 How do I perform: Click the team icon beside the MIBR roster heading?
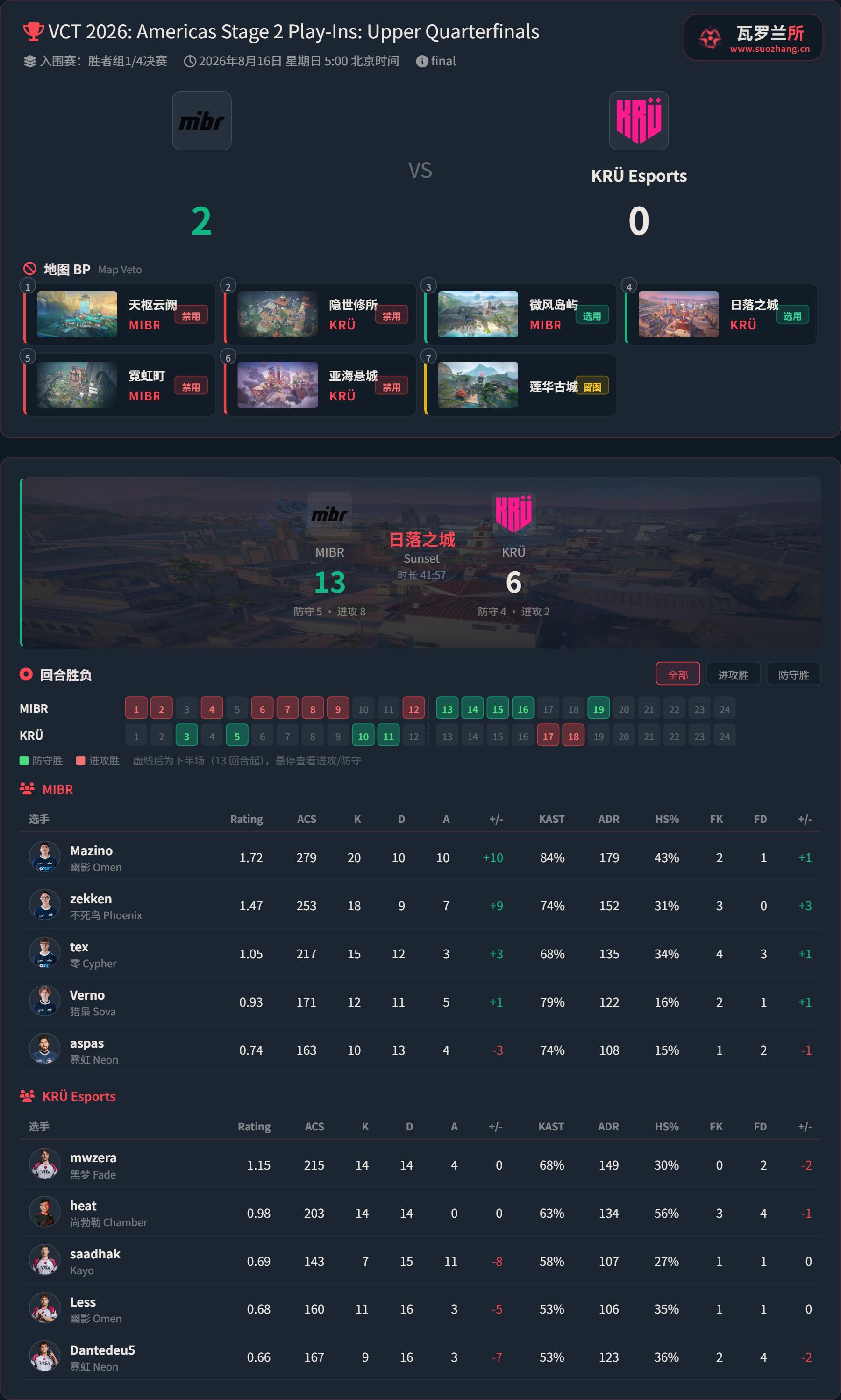click(x=27, y=788)
